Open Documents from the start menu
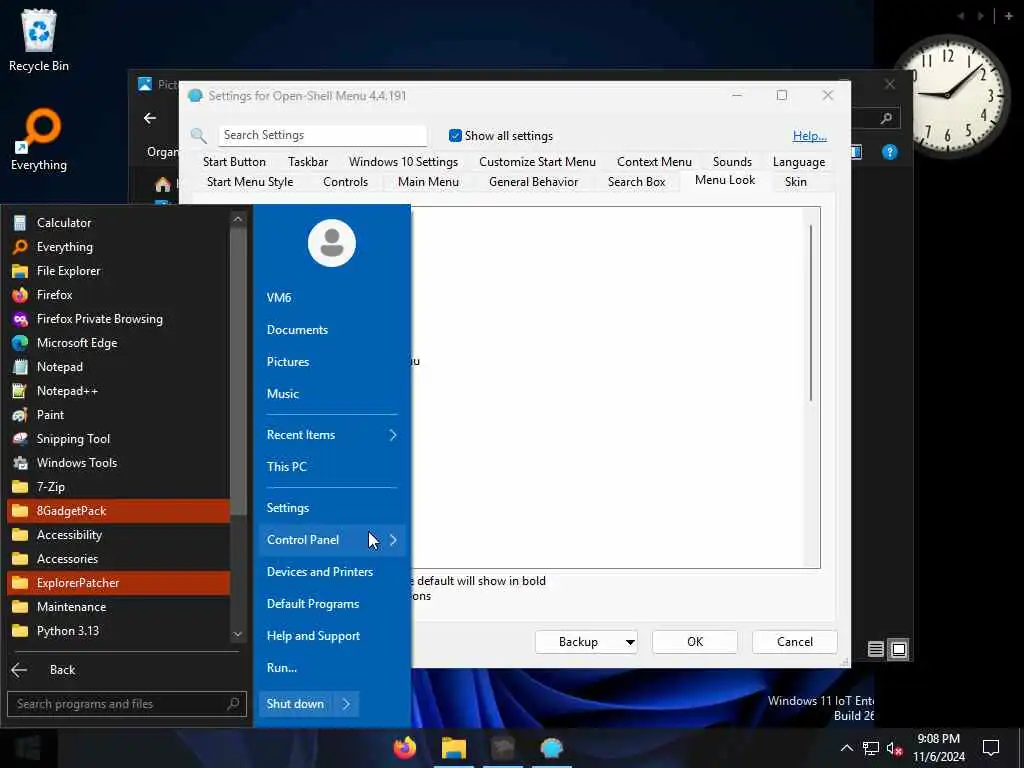 point(332,330)
